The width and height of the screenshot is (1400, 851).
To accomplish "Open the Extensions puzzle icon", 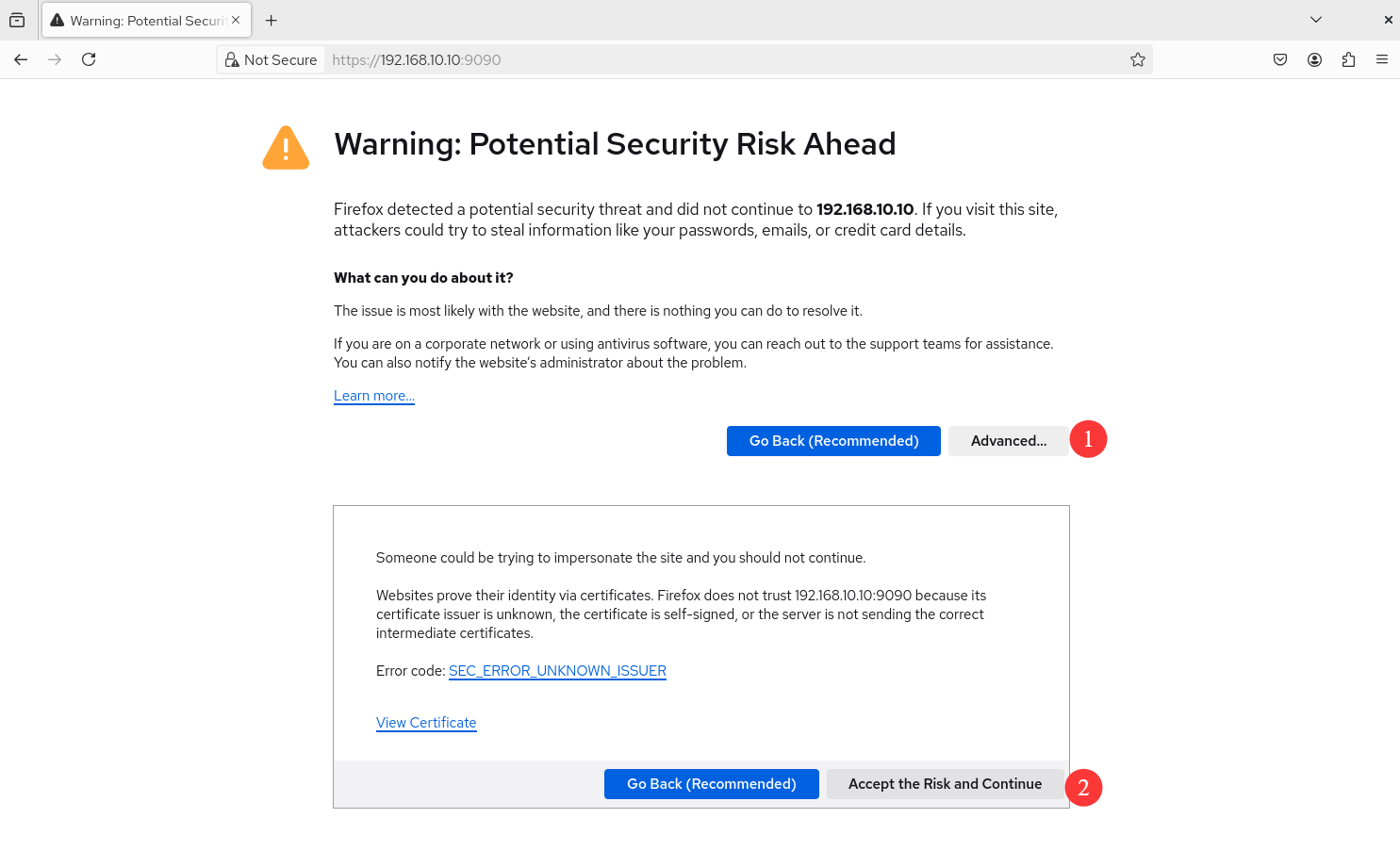I will click(1348, 59).
